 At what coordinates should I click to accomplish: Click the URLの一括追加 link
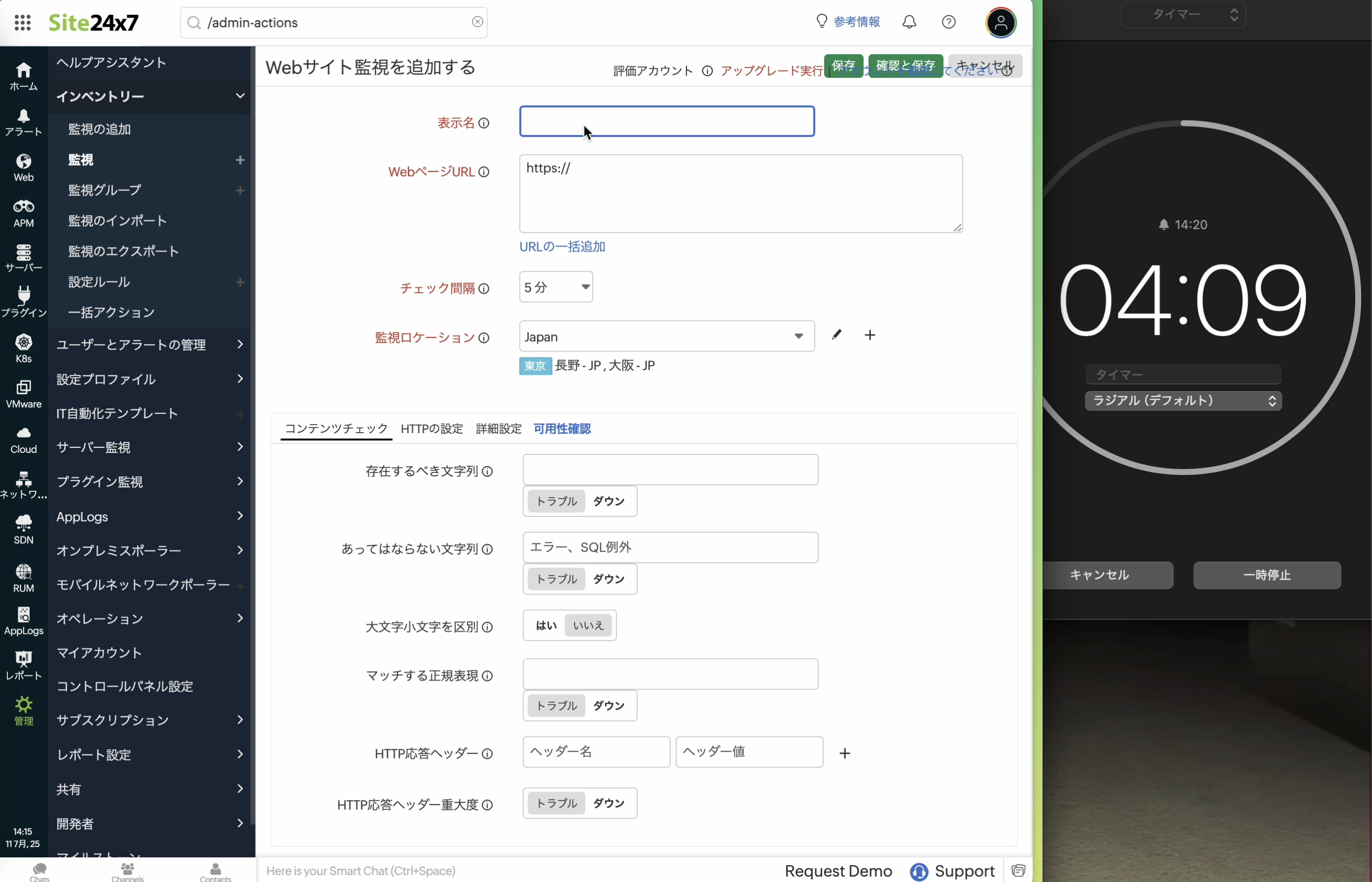(x=562, y=247)
